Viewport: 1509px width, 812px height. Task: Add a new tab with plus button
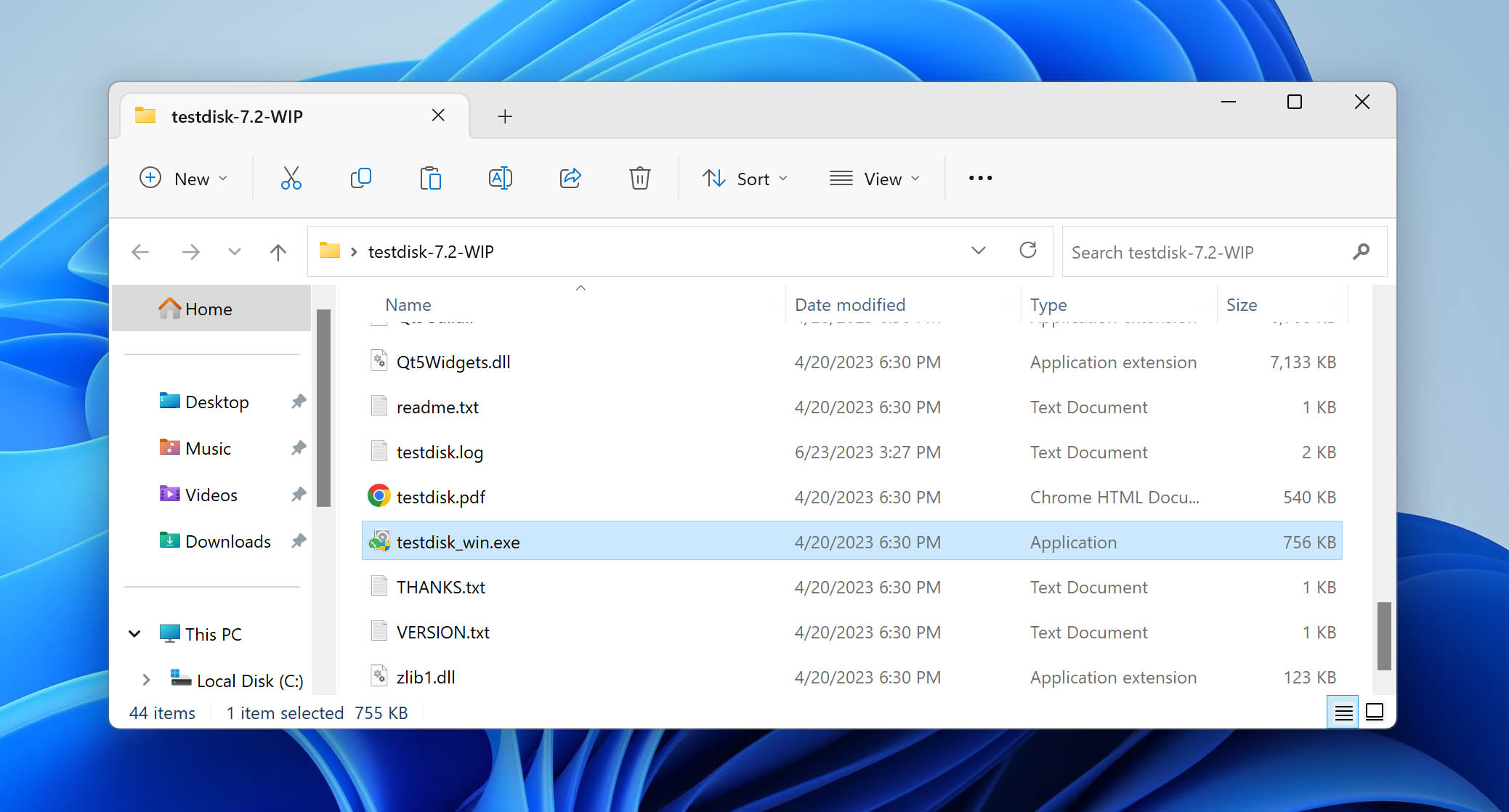click(x=505, y=116)
